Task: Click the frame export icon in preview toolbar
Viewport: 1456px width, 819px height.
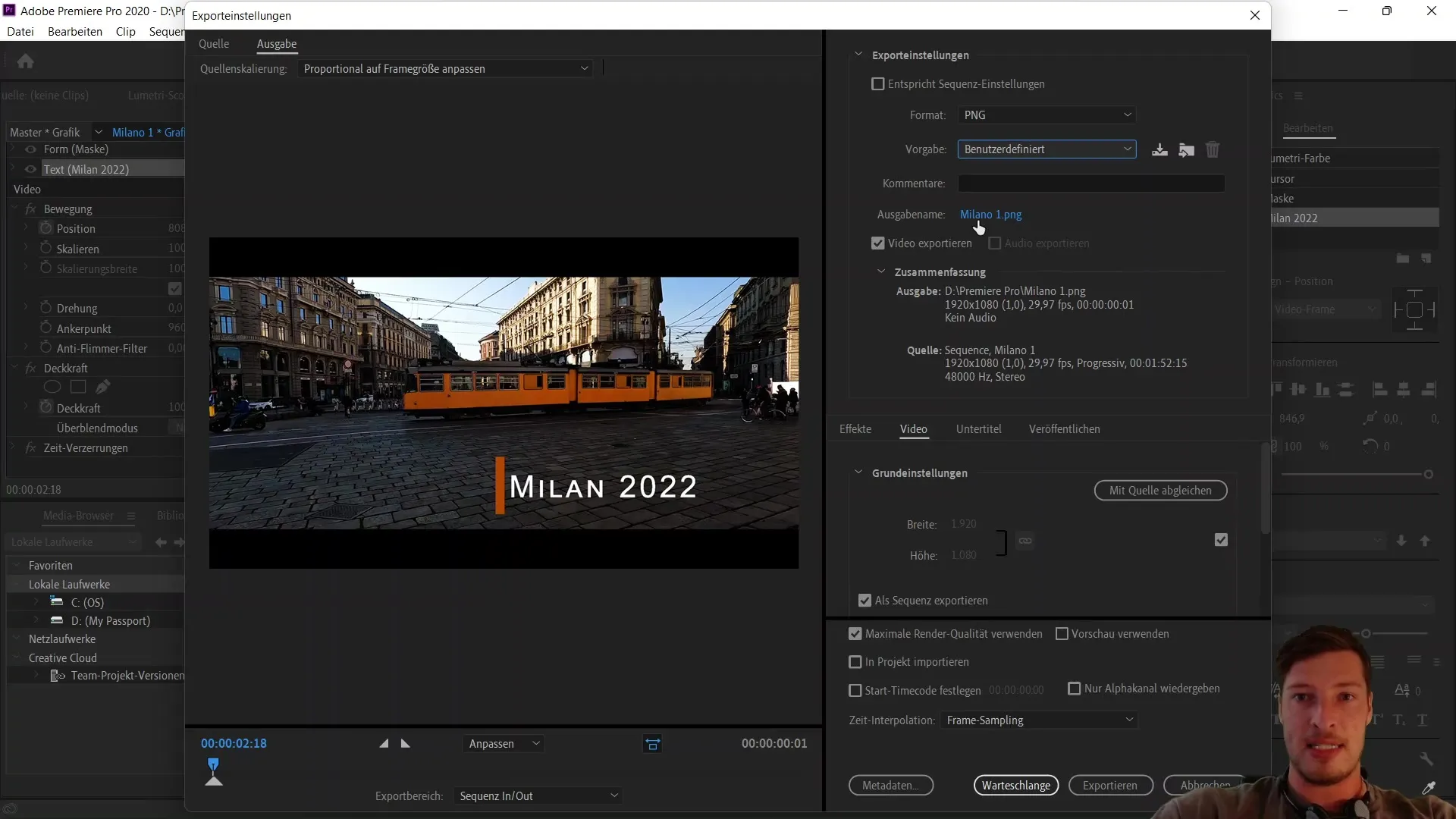Action: point(653,743)
